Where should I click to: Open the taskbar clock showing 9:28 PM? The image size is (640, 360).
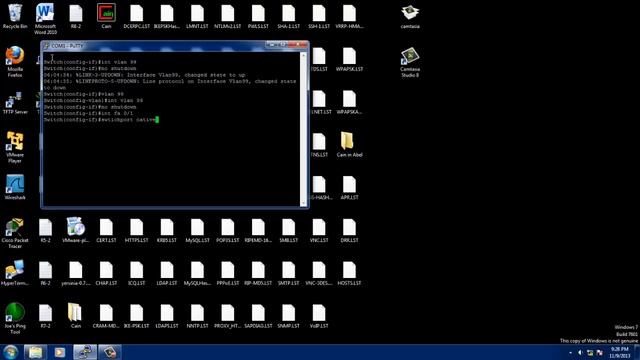point(620,352)
